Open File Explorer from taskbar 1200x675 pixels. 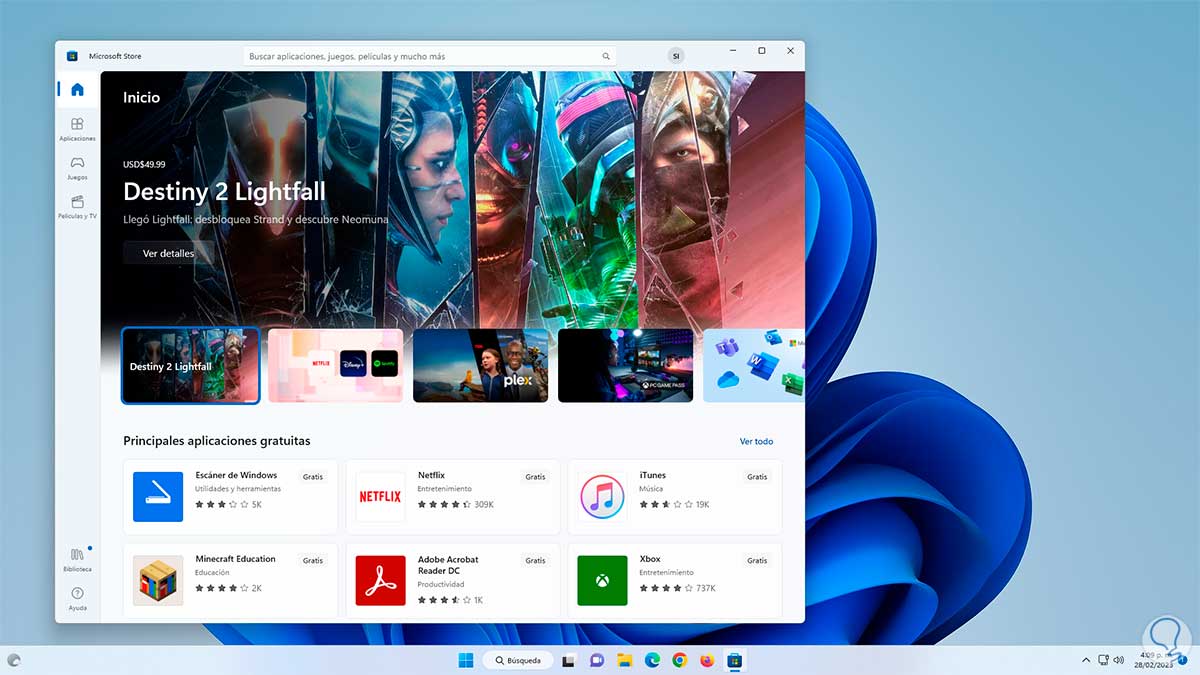pos(625,660)
